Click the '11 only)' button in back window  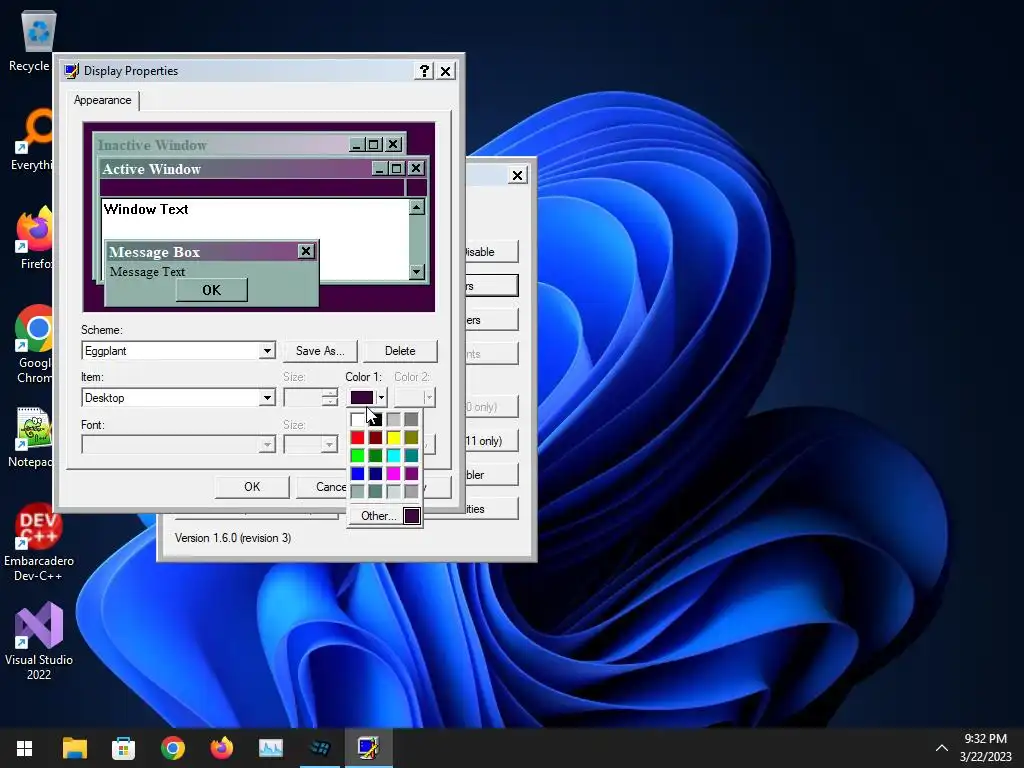click(492, 441)
